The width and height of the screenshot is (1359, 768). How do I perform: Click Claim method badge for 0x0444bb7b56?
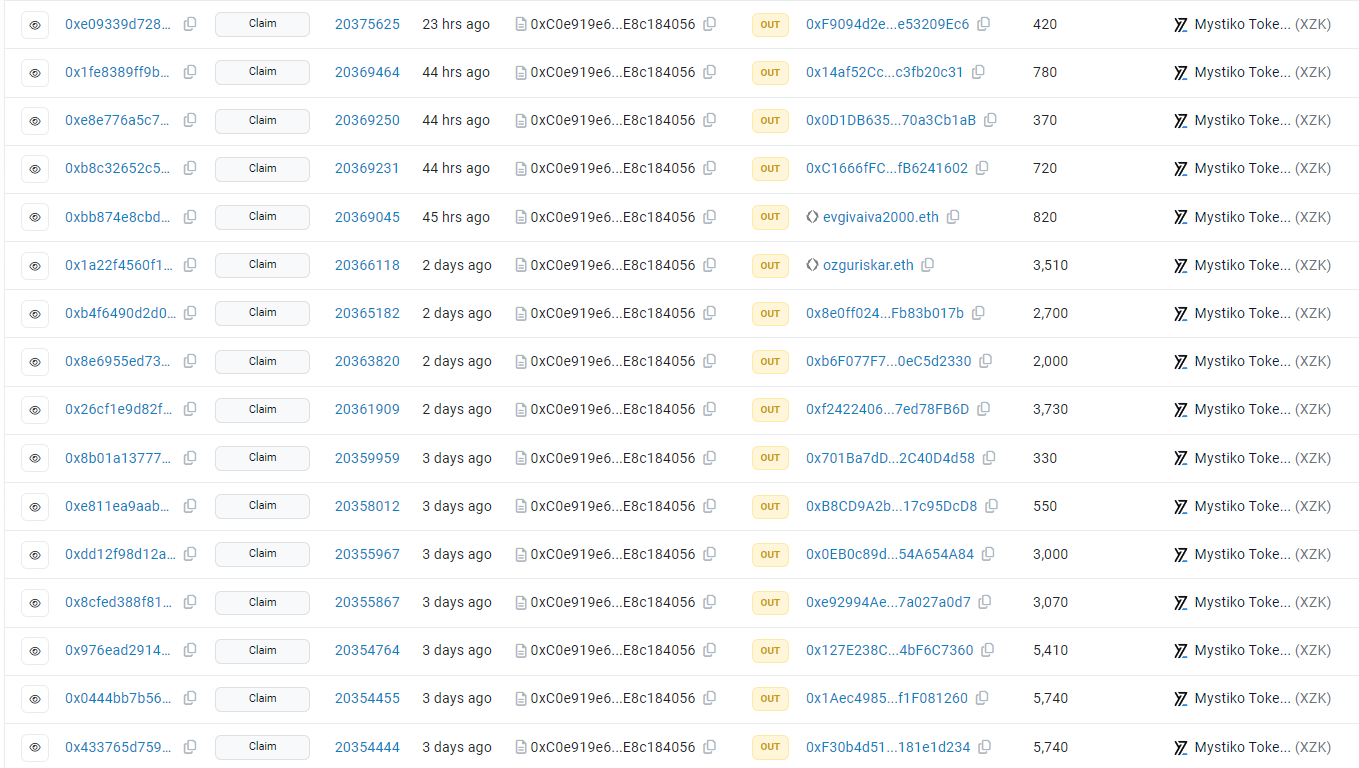click(262, 698)
